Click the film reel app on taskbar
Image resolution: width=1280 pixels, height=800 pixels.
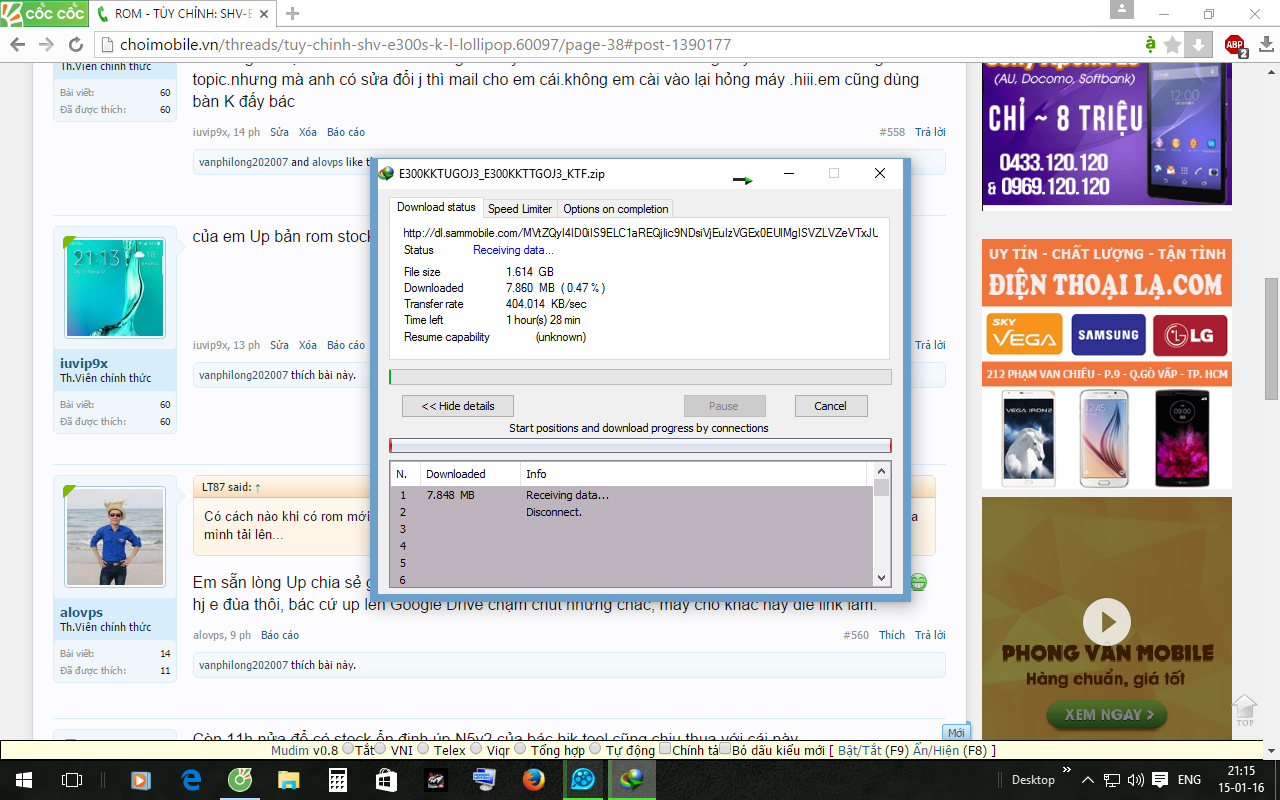point(583,780)
